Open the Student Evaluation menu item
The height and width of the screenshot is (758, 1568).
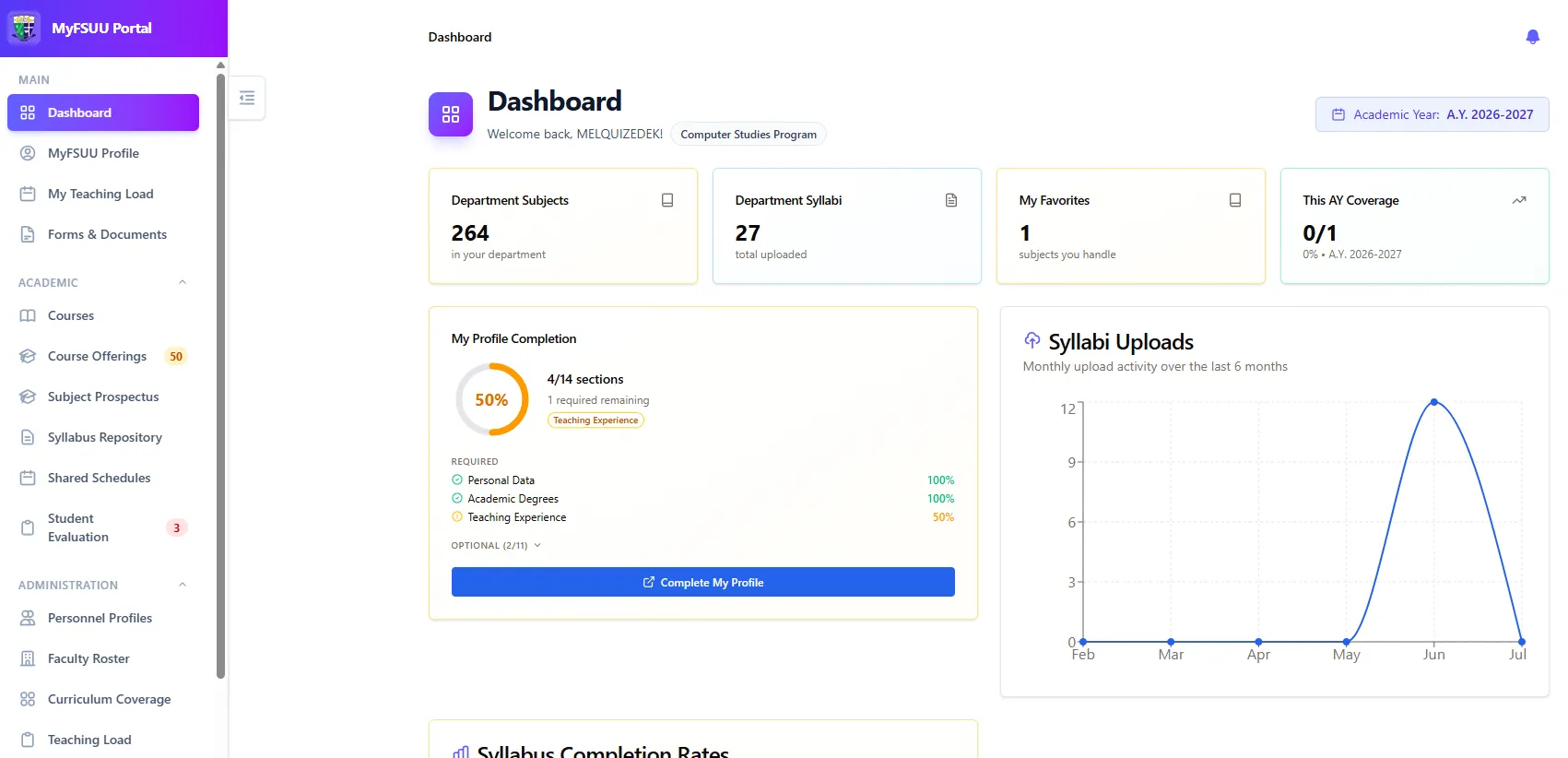(103, 527)
